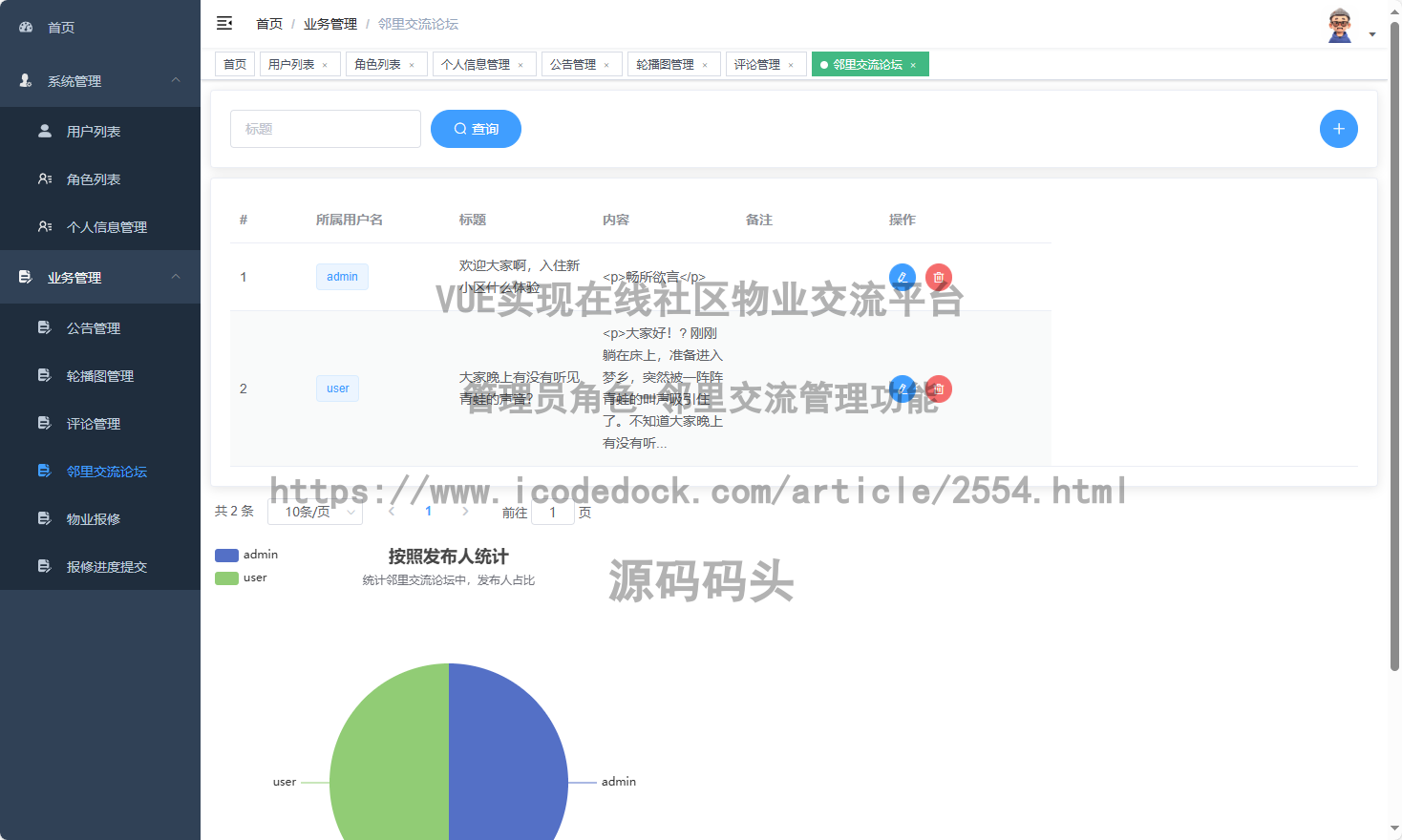Close the 公告管理 tab
Viewport: 1402px width, 840px height.
[606, 65]
